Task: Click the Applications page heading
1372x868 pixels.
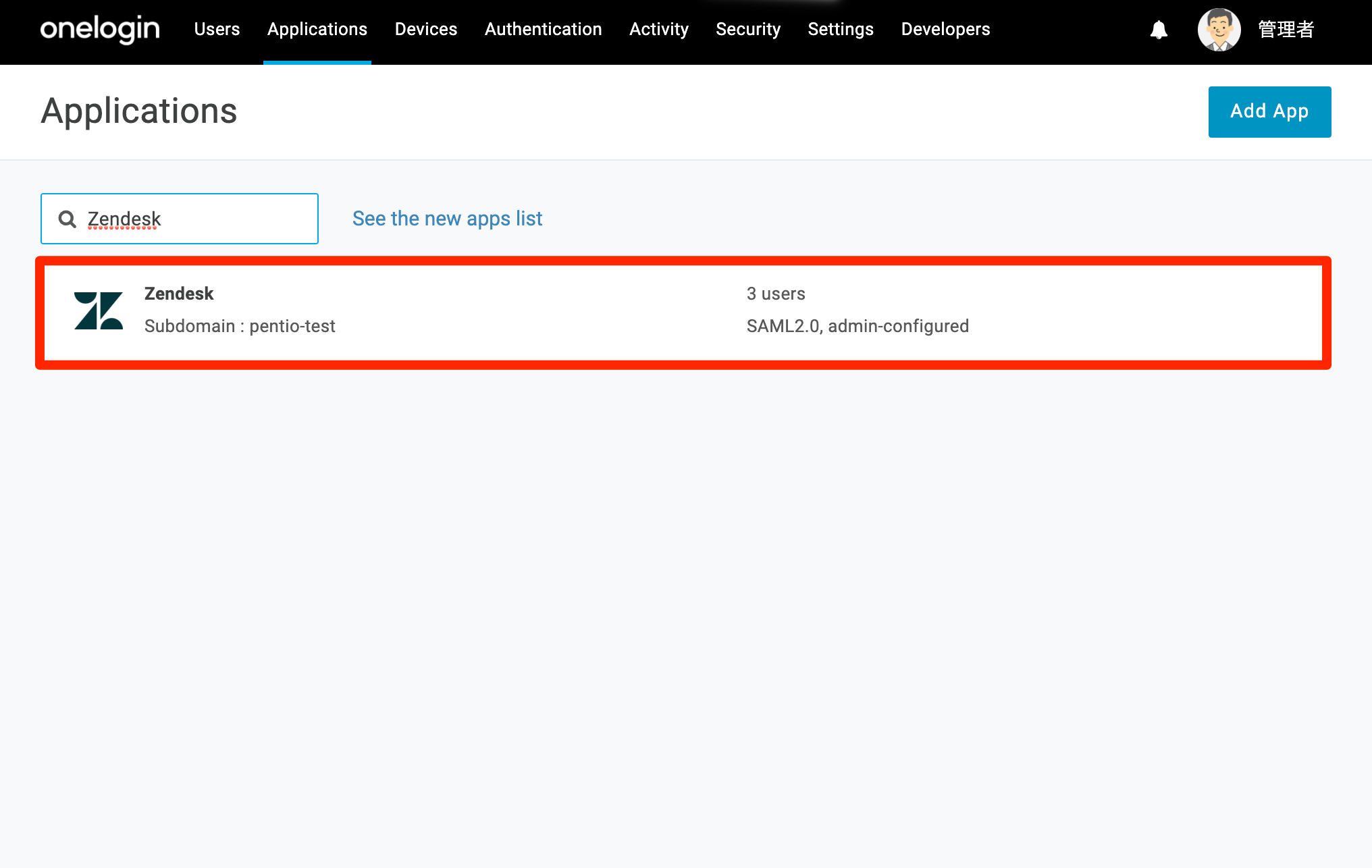Action: pyautogui.click(x=139, y=111)
